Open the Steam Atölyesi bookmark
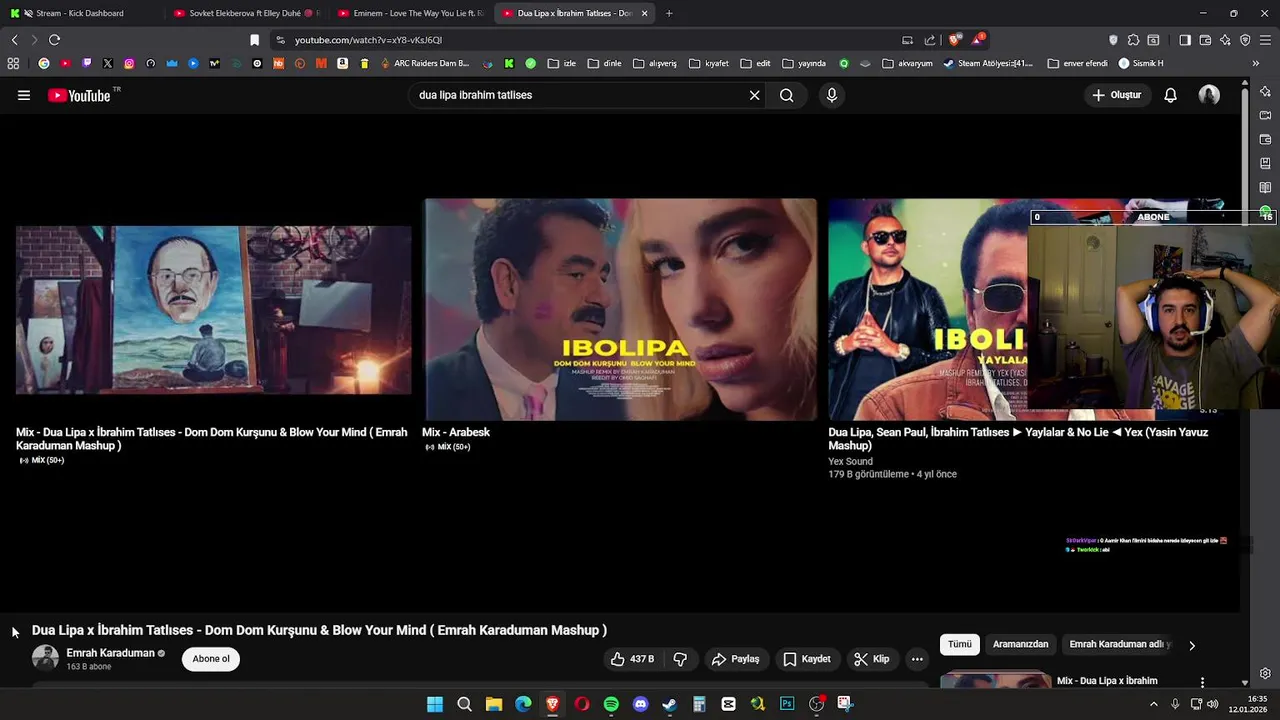 tap(988, 63)
